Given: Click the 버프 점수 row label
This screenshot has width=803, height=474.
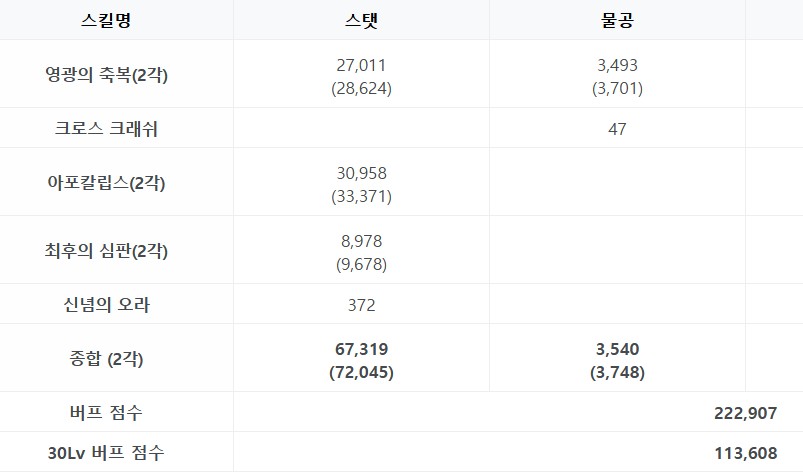Looking at the screenshot, I should tap(106, 413).
